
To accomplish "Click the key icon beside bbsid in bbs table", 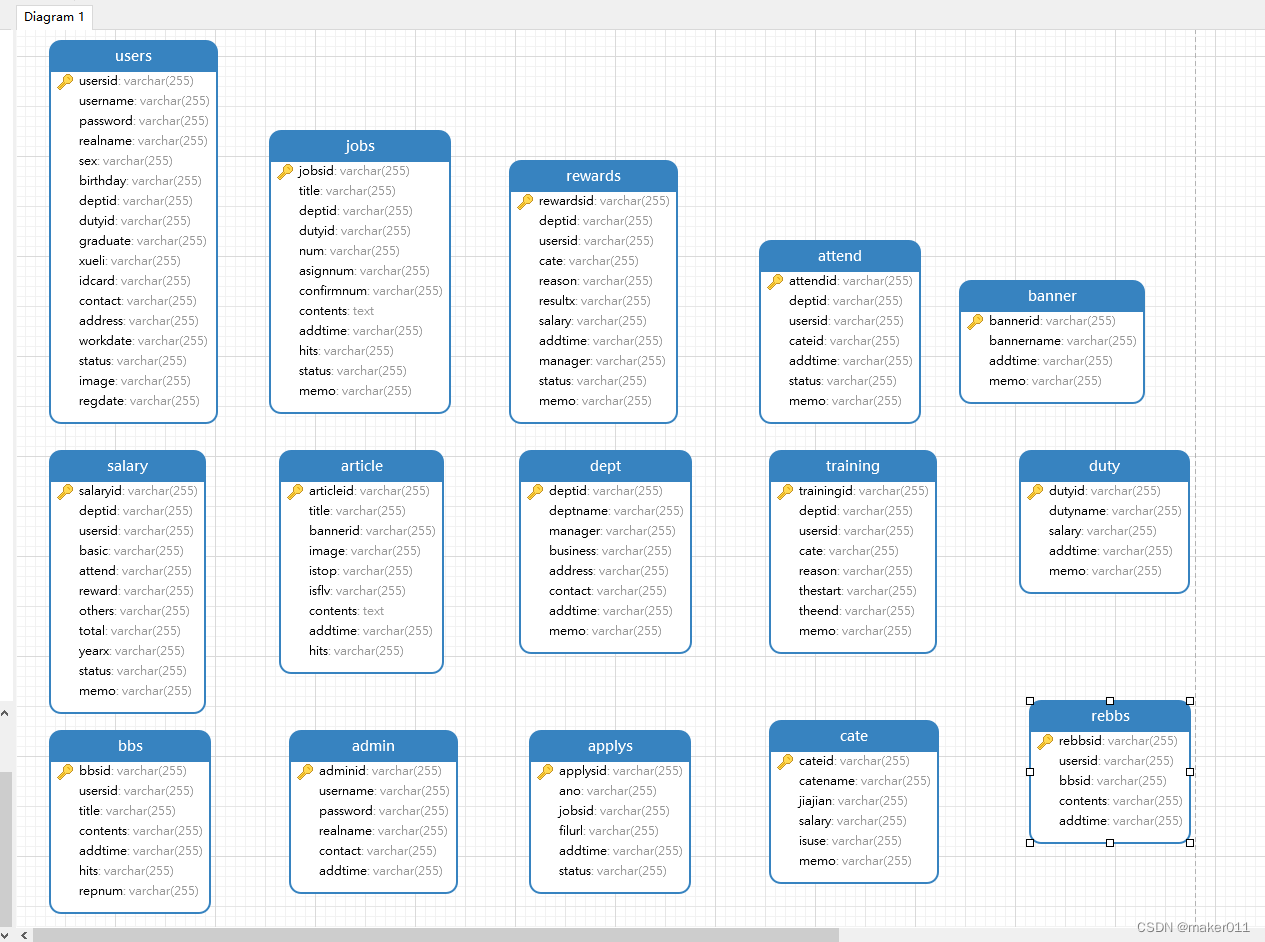I will 65,771.
